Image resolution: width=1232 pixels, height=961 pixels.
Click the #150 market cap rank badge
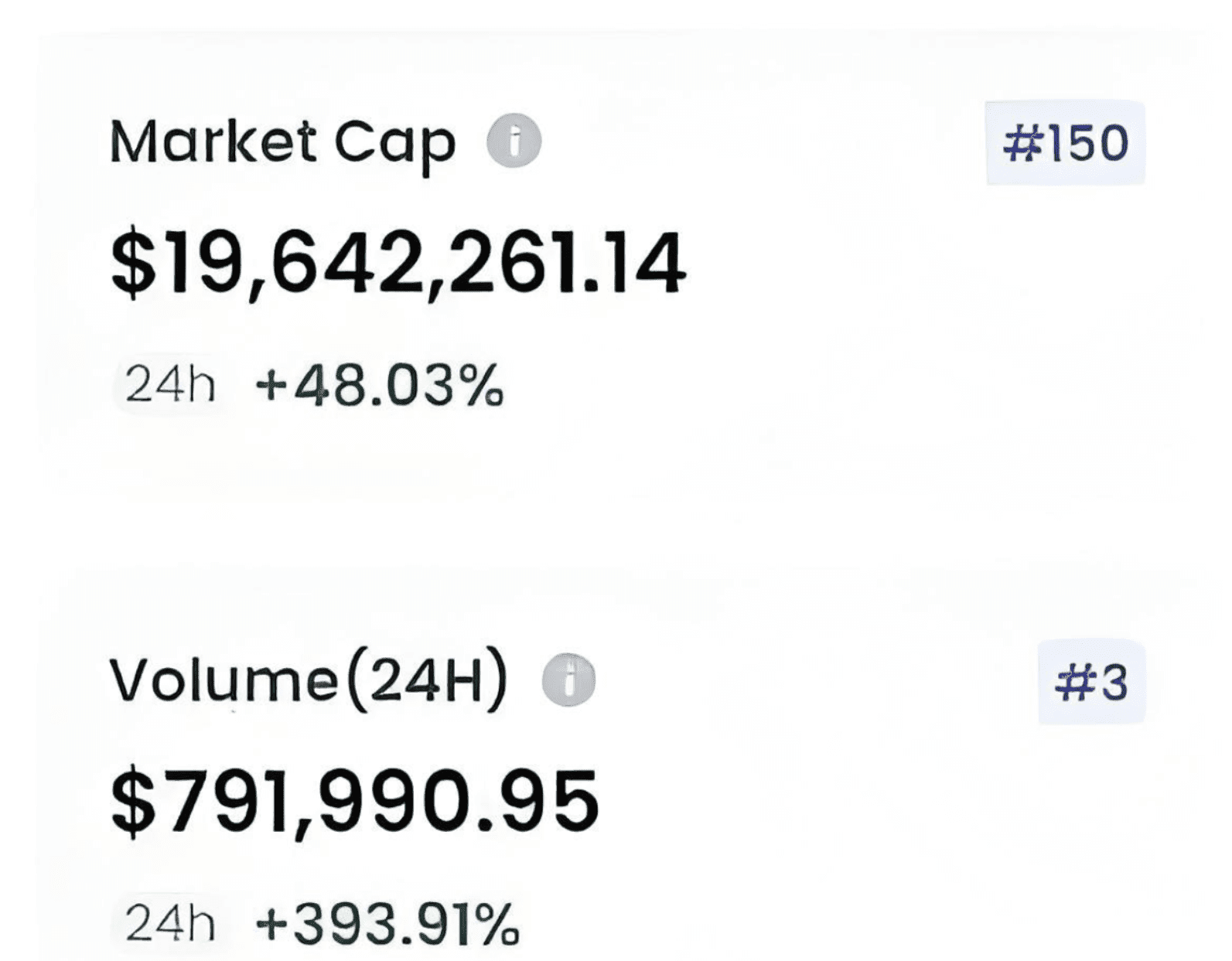click(1065, 143)
